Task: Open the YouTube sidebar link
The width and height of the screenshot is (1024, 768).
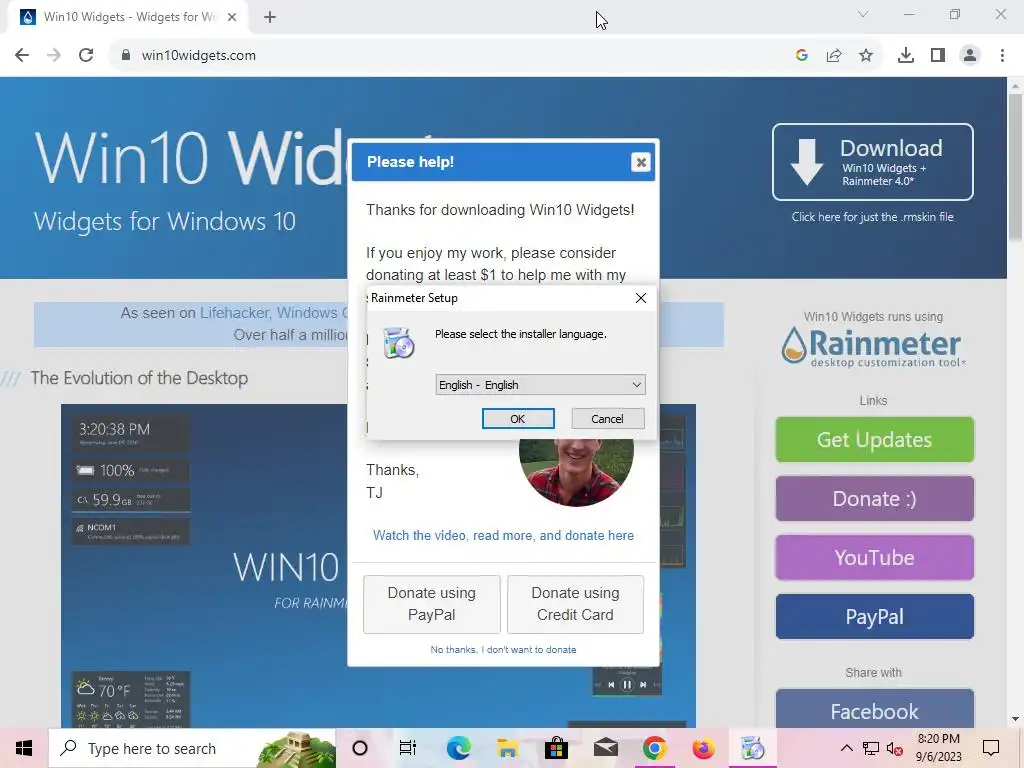Action: click(874, 558)
